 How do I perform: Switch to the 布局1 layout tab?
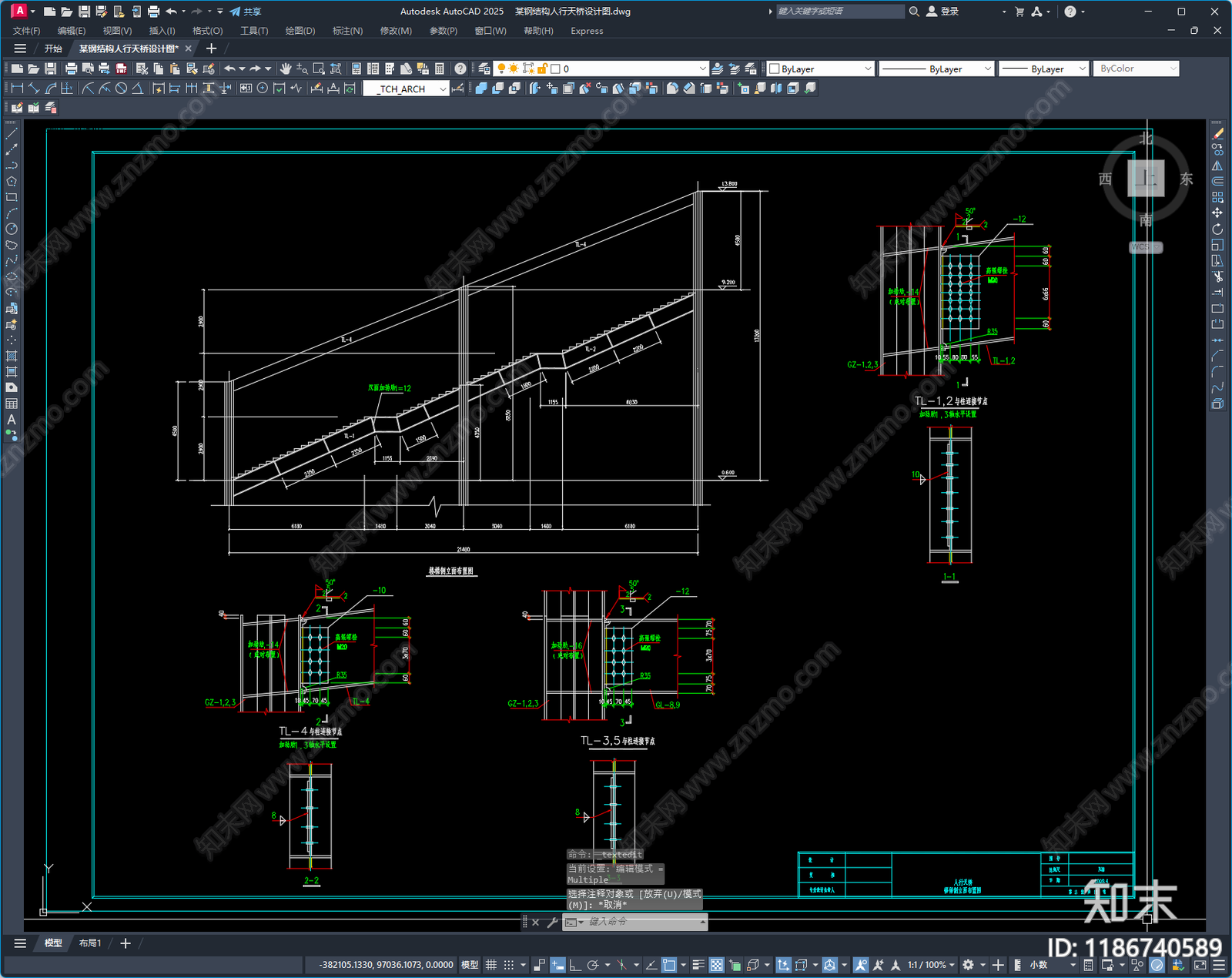(90, 943)
